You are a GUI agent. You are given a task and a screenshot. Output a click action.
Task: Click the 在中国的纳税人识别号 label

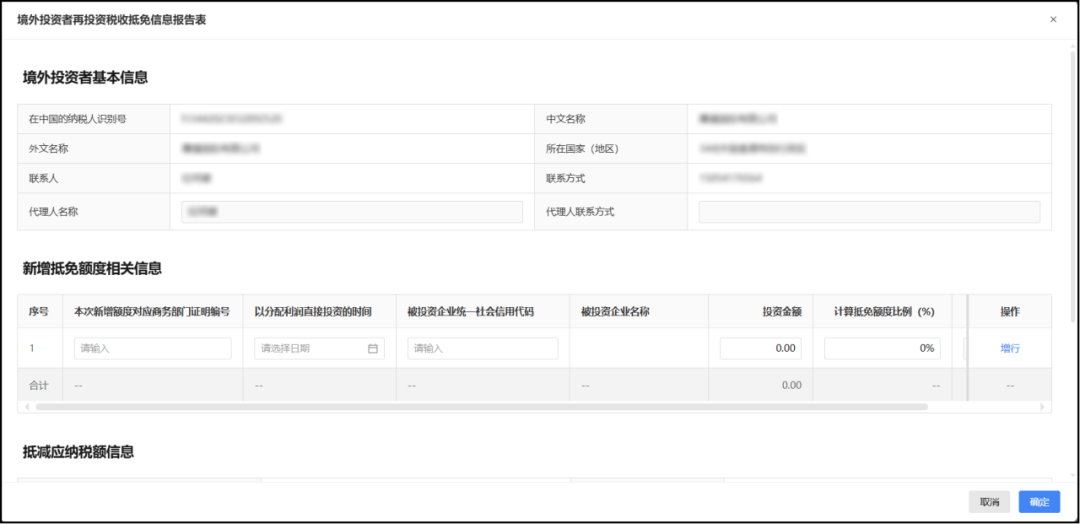77,119
